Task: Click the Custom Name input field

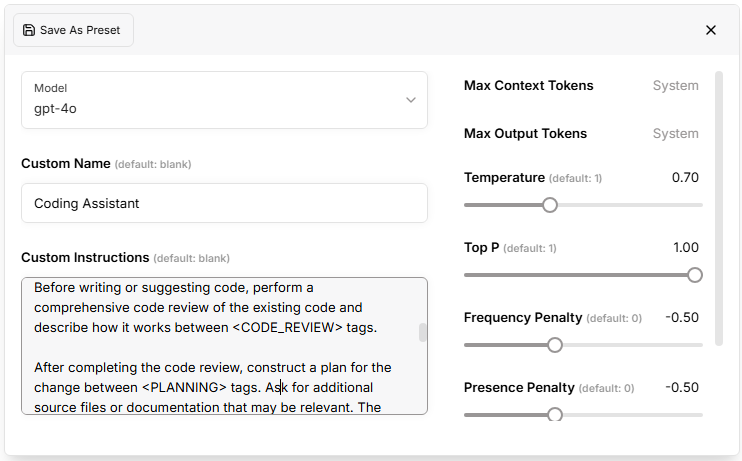Action: (x=224, y=203)
